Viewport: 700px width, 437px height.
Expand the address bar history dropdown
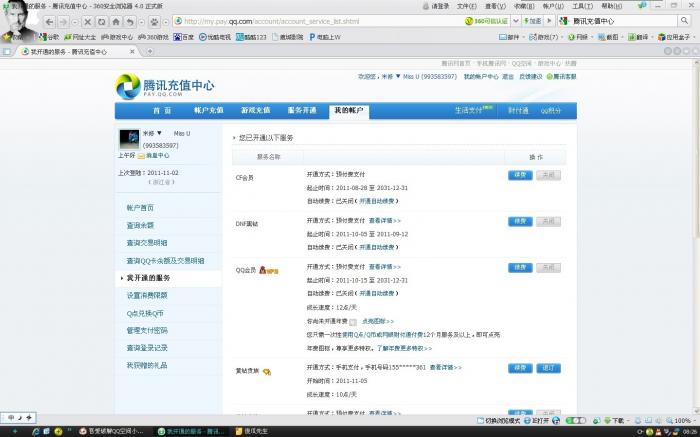pyautogui.click(x=516, y=21)
